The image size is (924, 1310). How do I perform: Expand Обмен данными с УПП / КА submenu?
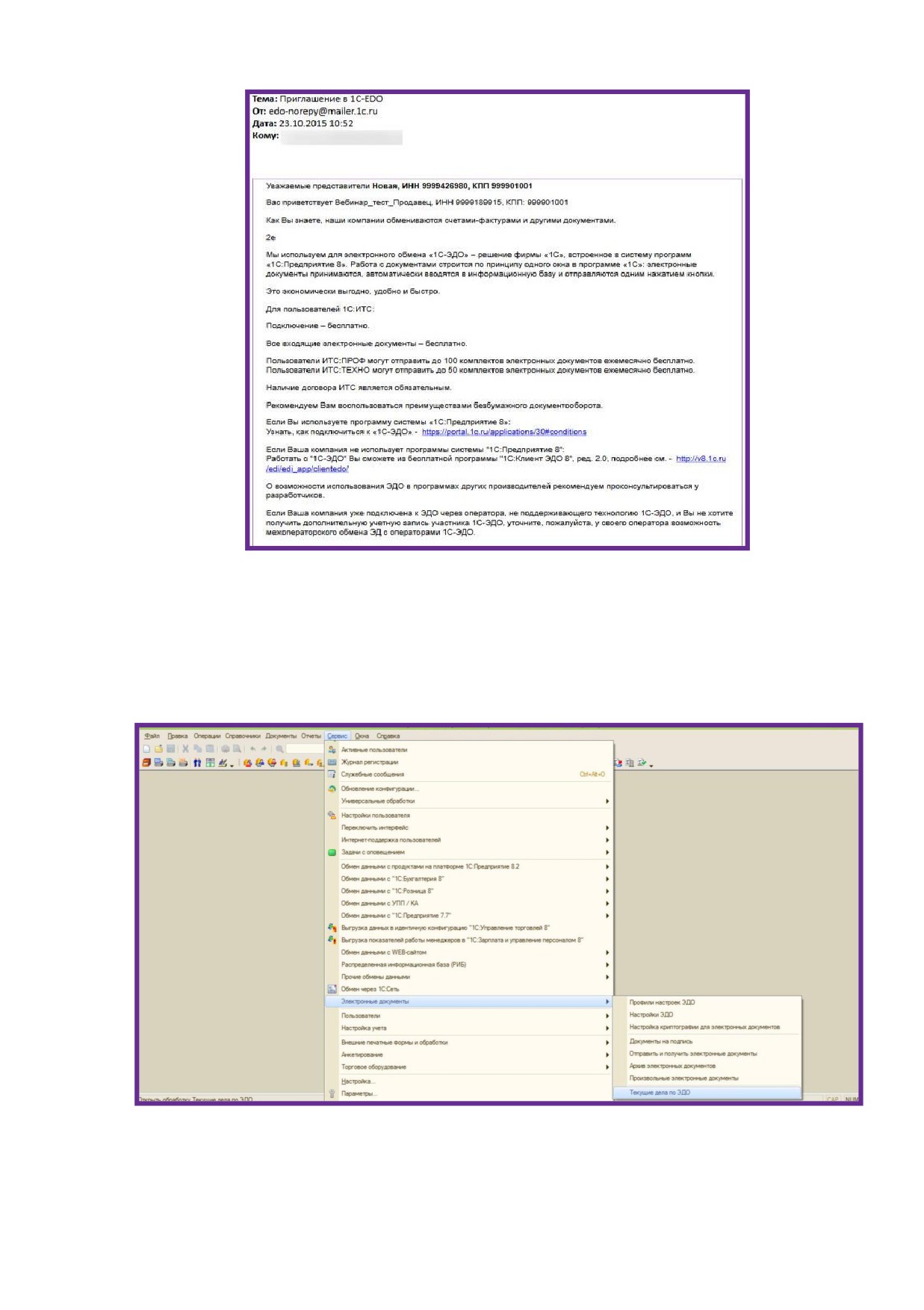469,903
